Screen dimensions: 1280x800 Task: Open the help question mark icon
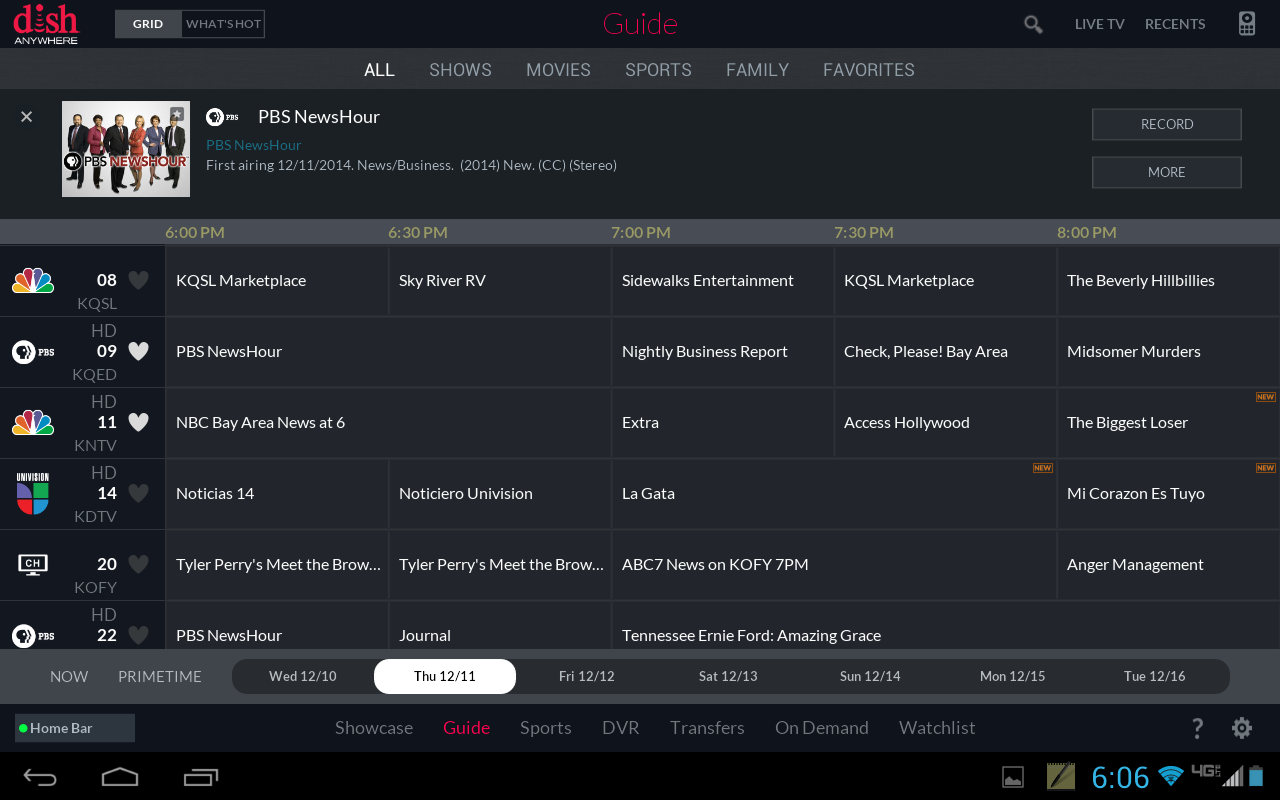1197,728
